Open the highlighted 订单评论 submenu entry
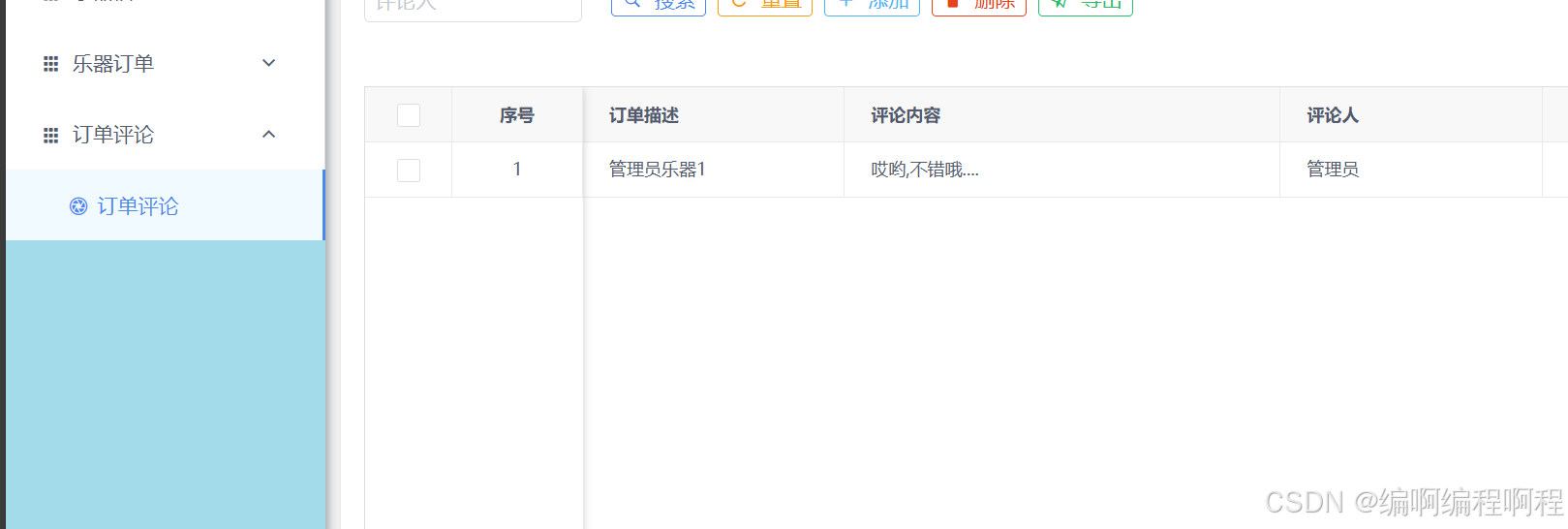 165,205
